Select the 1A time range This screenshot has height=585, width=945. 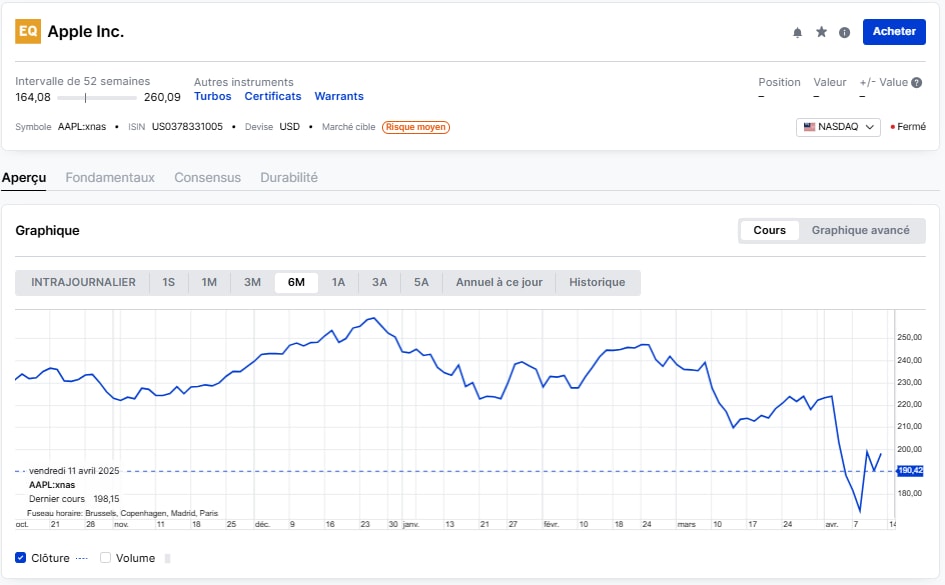(x=338, y=282)
